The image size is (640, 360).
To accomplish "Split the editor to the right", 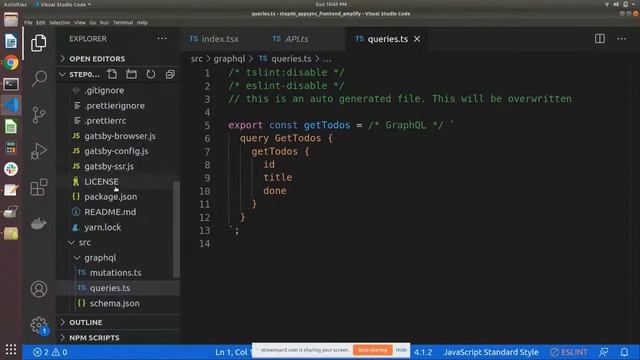I will click(x=600, y=39).
